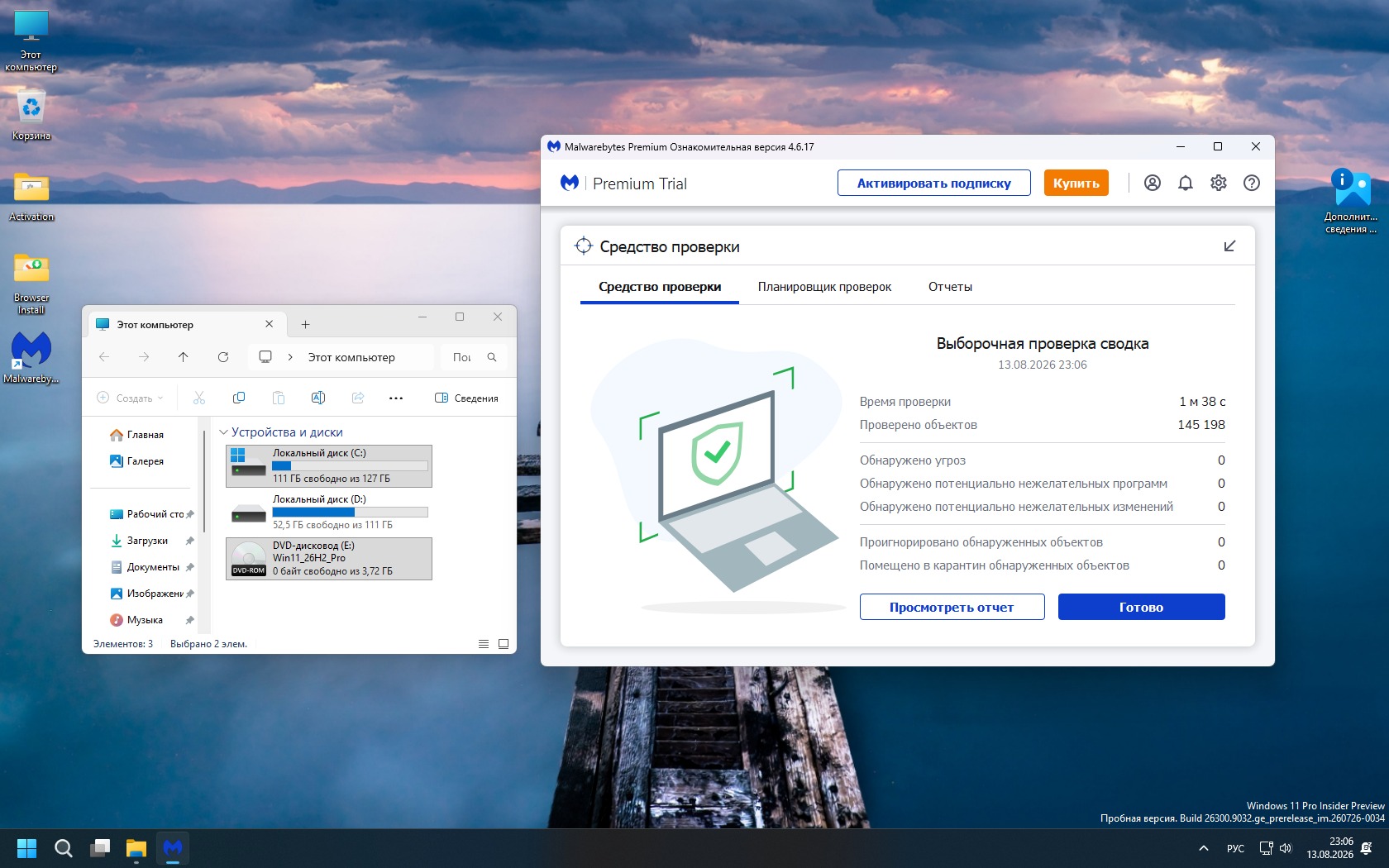Refresh the Explorer window

pyautogui.click(x=223, y=357)
